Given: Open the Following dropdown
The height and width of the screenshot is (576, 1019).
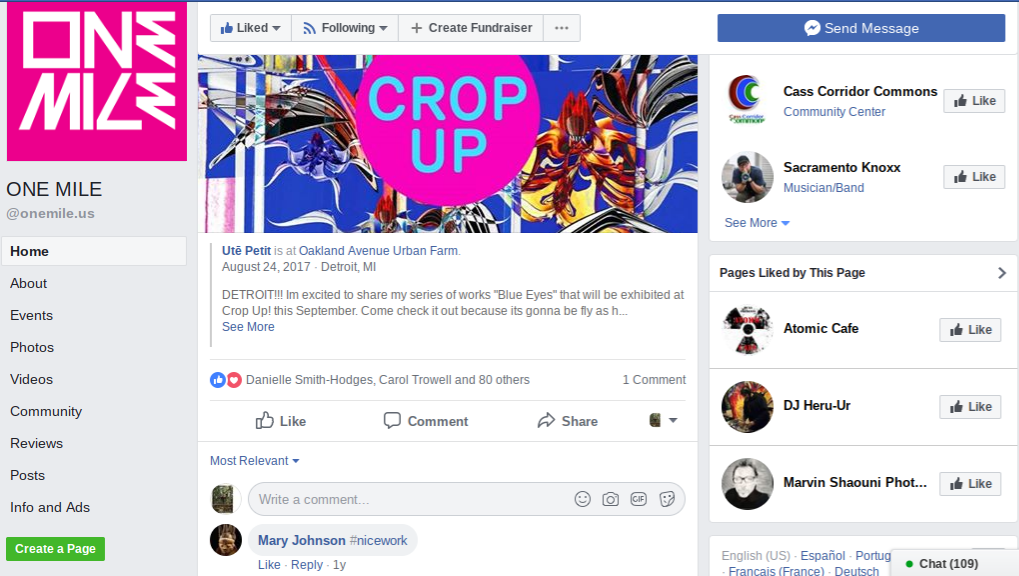Looking at the screenshot, I should coord(345,28).
